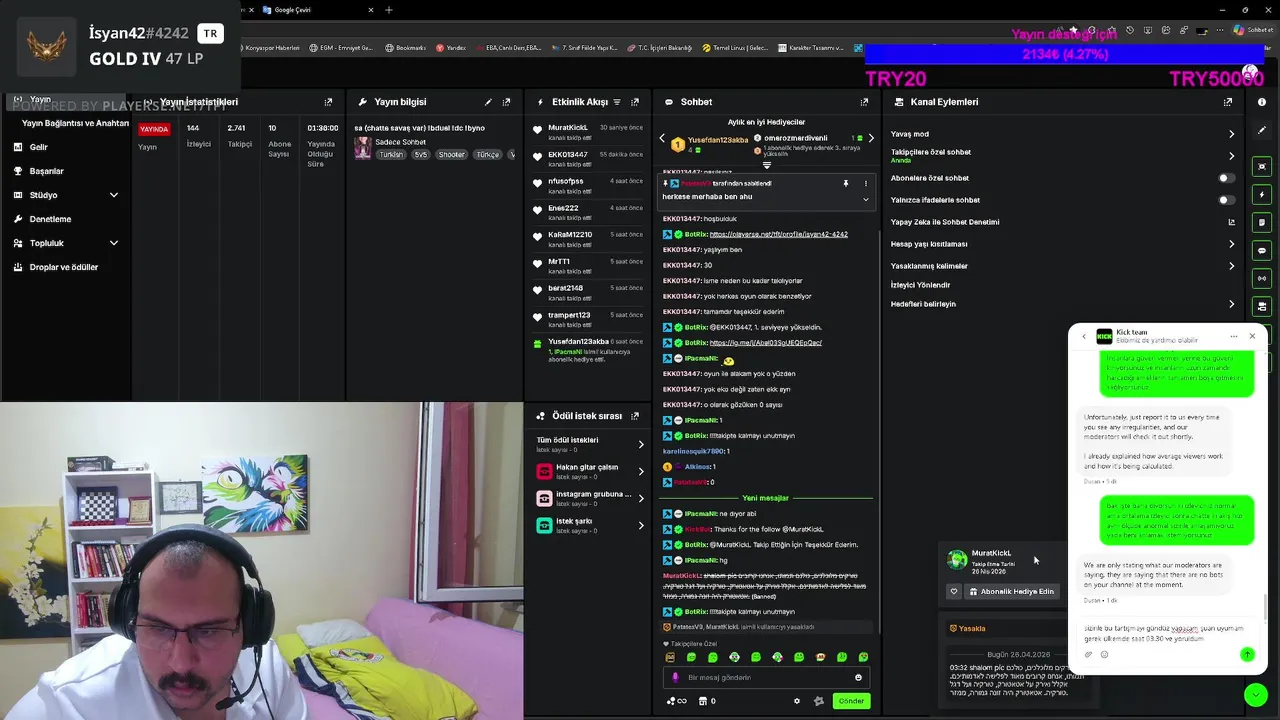Click MuratKickL in the activity feed
The image size is (1280, 720).
click(567, 127)
